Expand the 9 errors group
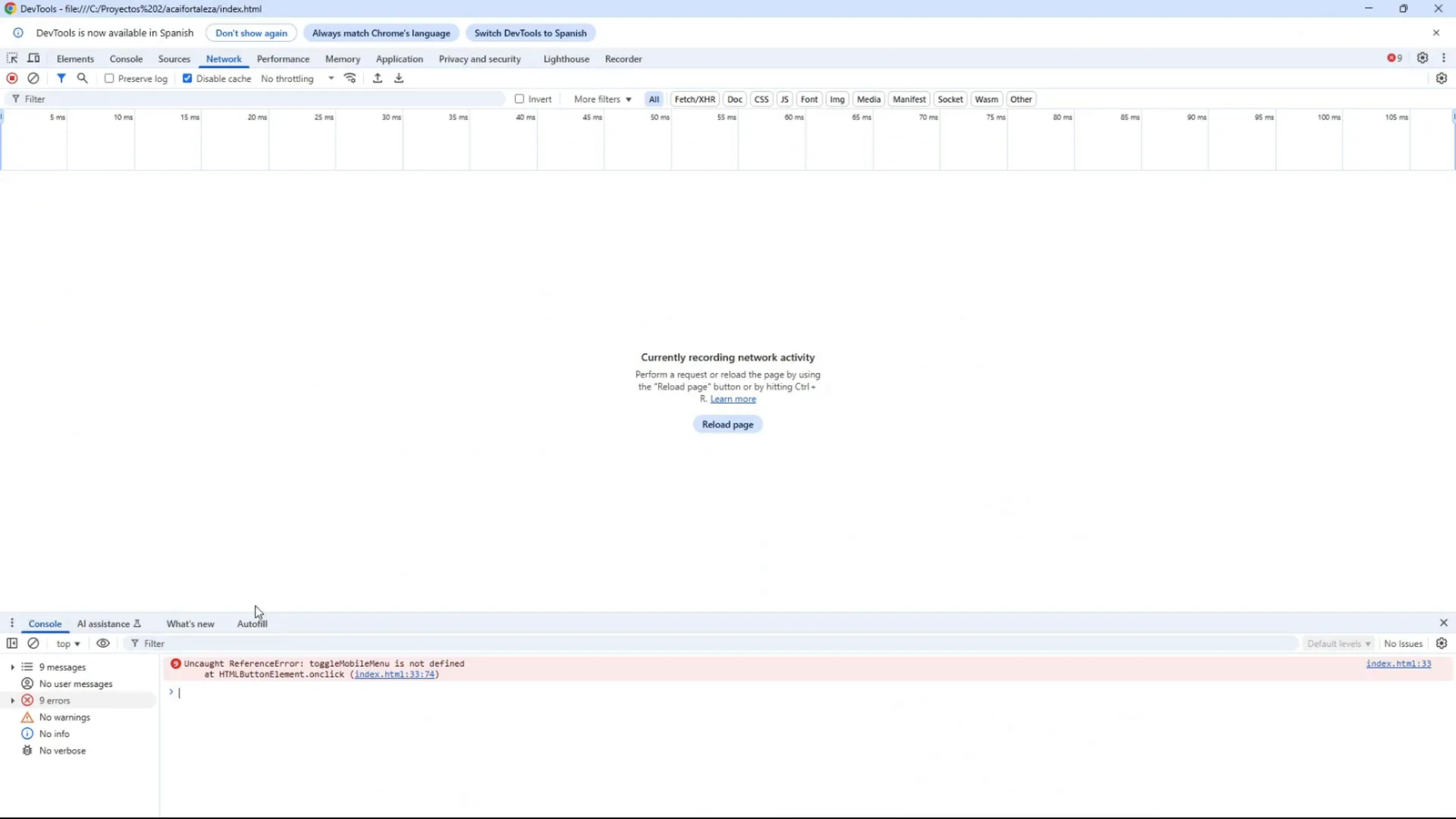Image resolution: width=1456 pixels, height=819 pixels. point(13,700)
